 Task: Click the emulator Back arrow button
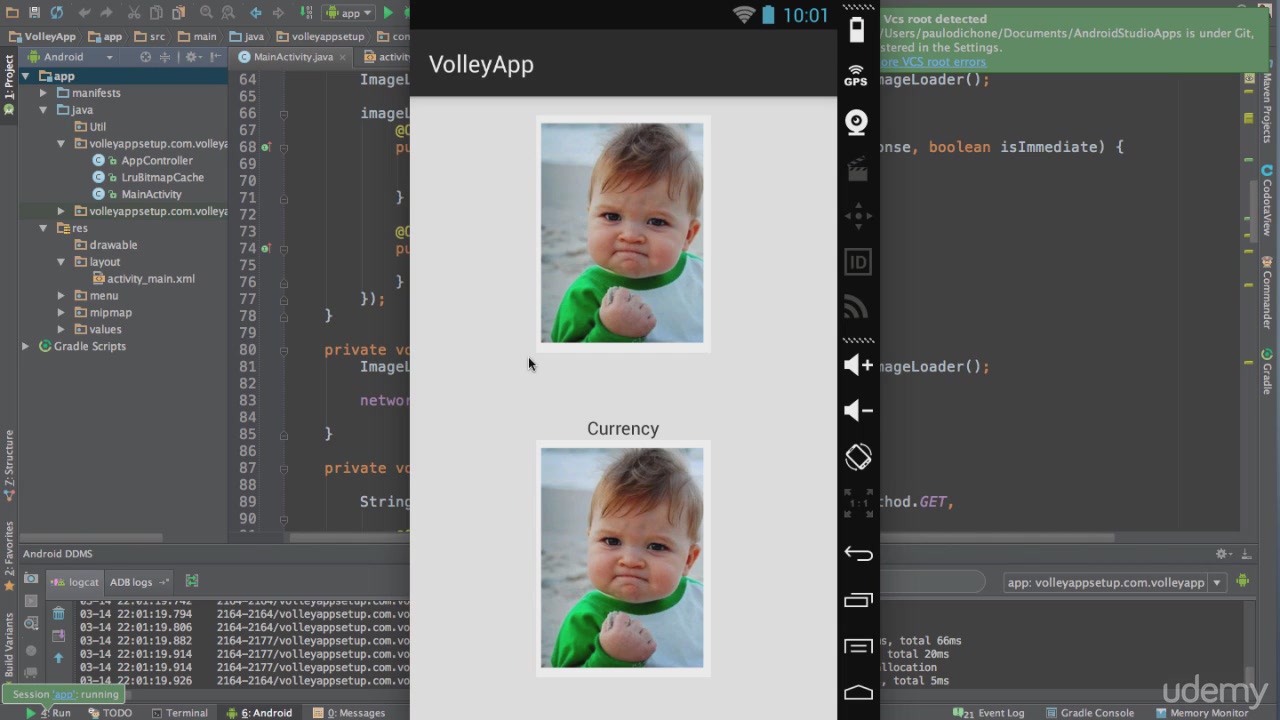point(858,553)
